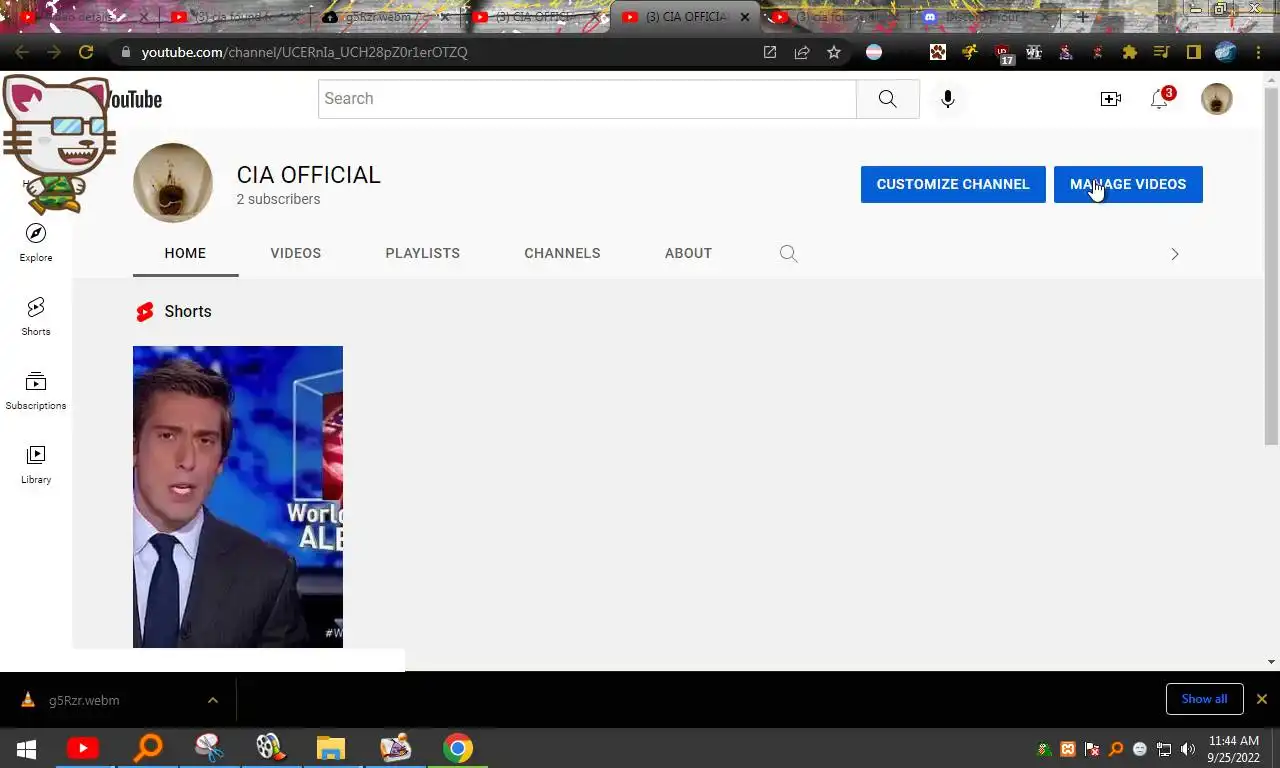1280x768 pixels.
Task: Open the Create video camera icon
Action: point(1111,99)
